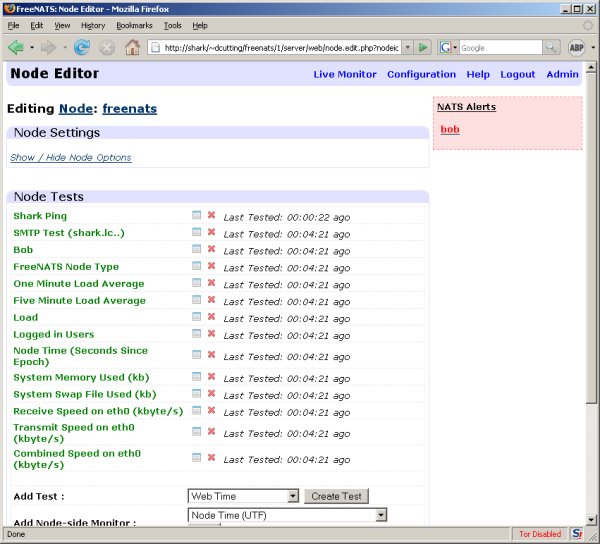Viewport: 600px width, 544px height.
Task: Open edit icon for Load test
Action: 196,316
